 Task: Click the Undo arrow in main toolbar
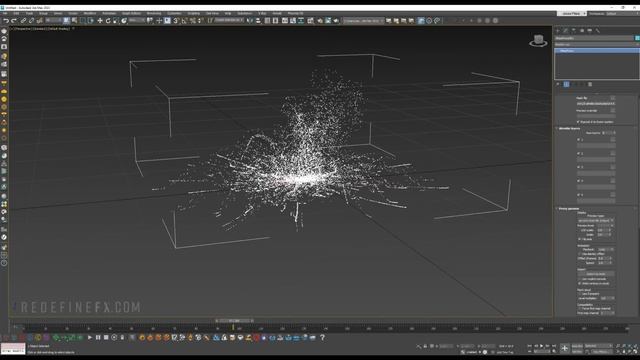pyautogui.click(x=6, y=20)
